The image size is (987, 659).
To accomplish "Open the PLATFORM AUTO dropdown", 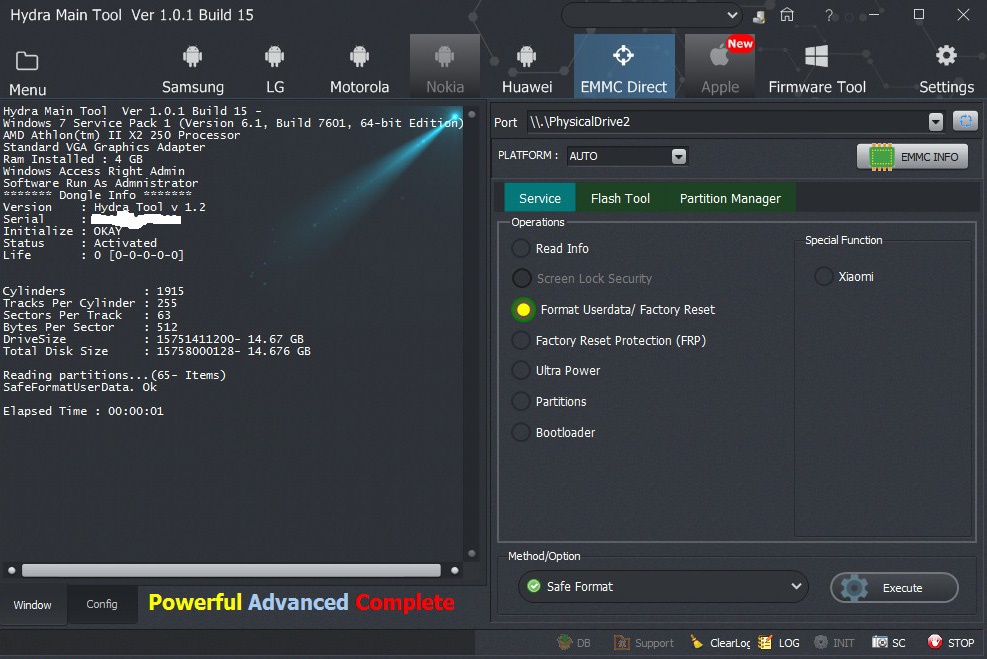I will [679, 156].
